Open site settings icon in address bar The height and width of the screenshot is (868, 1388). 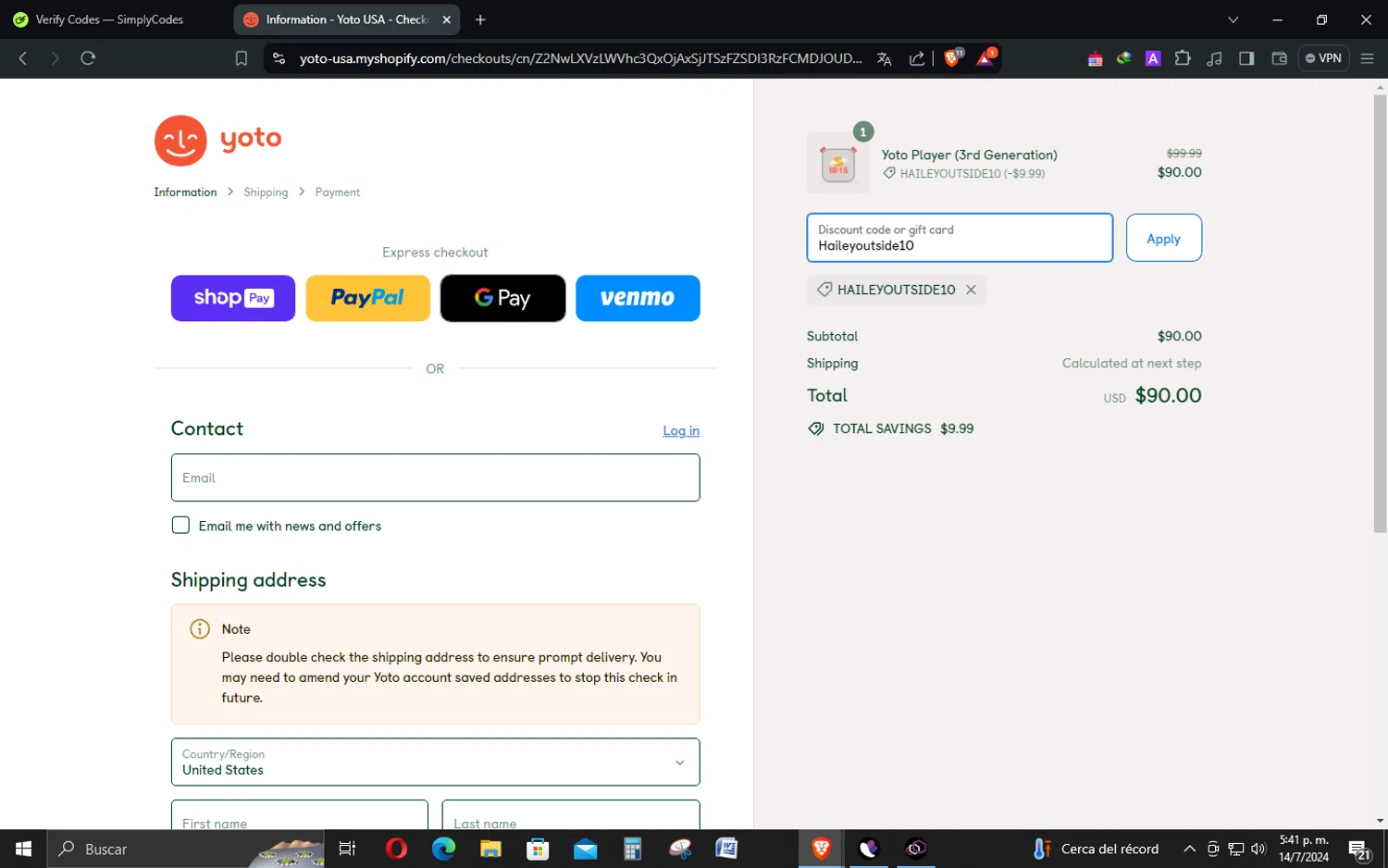click(279, 58)
